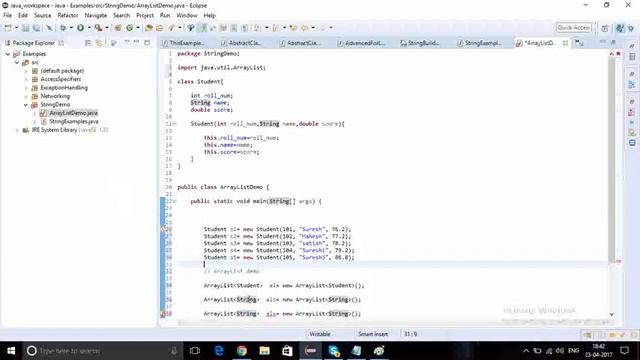Viewport: 640px width, 360px height.
Task: Switch to the StringExampl editor tab
Action: point(479,43)
